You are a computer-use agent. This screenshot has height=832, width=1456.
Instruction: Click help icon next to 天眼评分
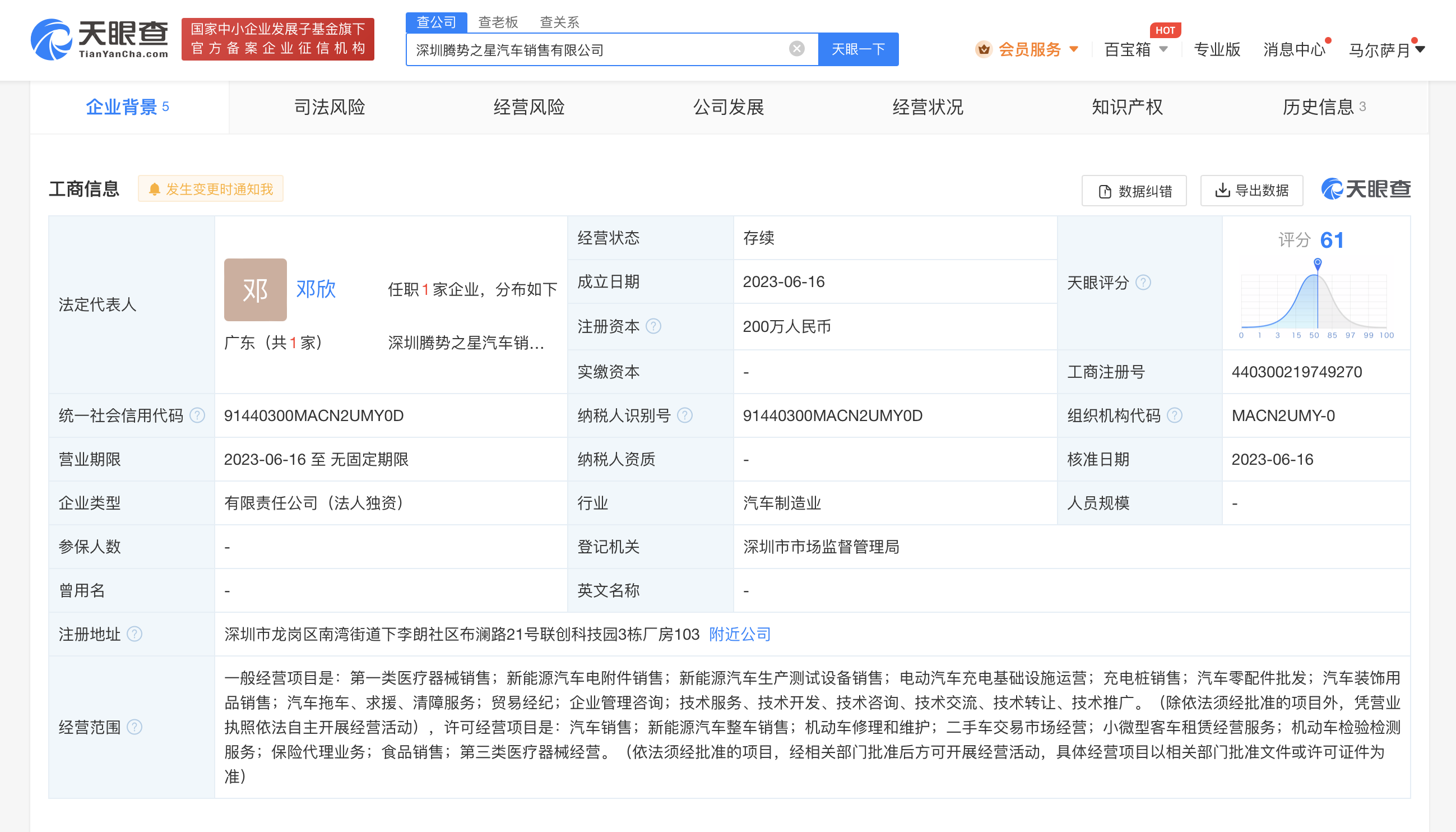[1142, 283]
